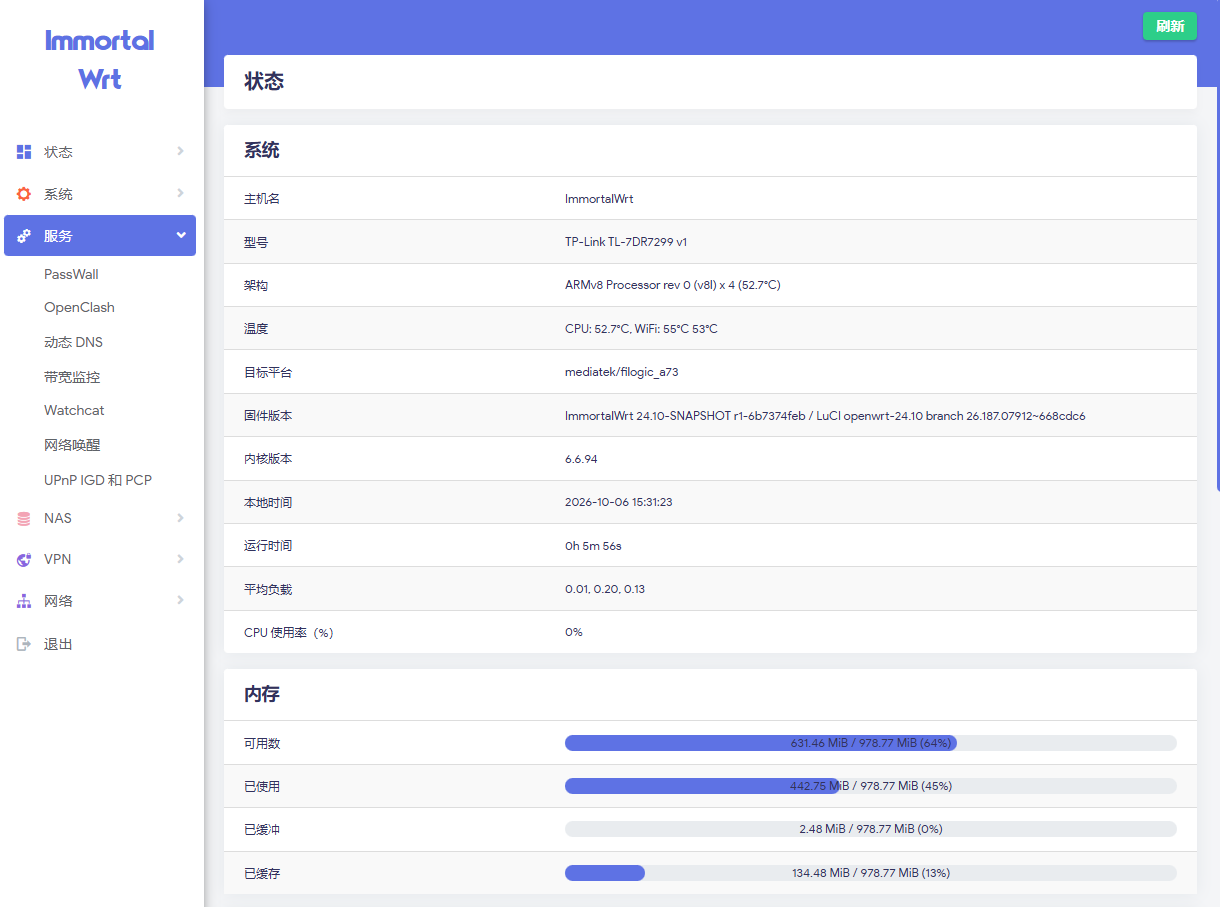This screenshot has width=1220, height=907.
Task: Expand the 系统 menu chevron
Action: tap(180, 193)
